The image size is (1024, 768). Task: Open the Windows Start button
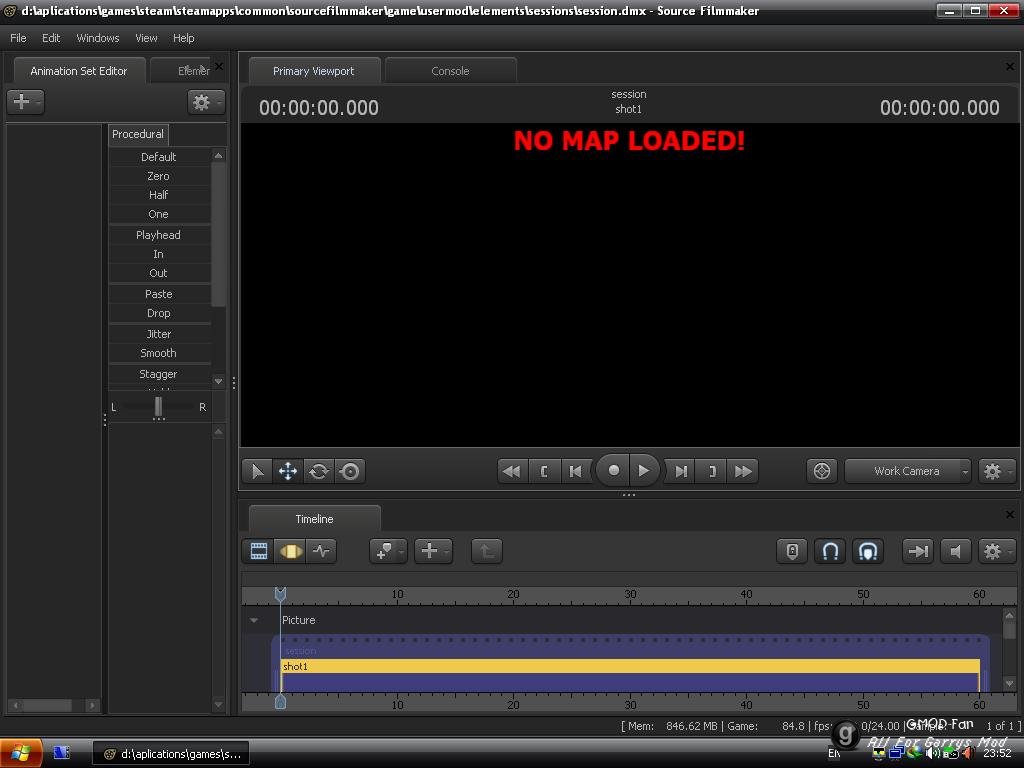pyautogui.click(x=21, y=754)
